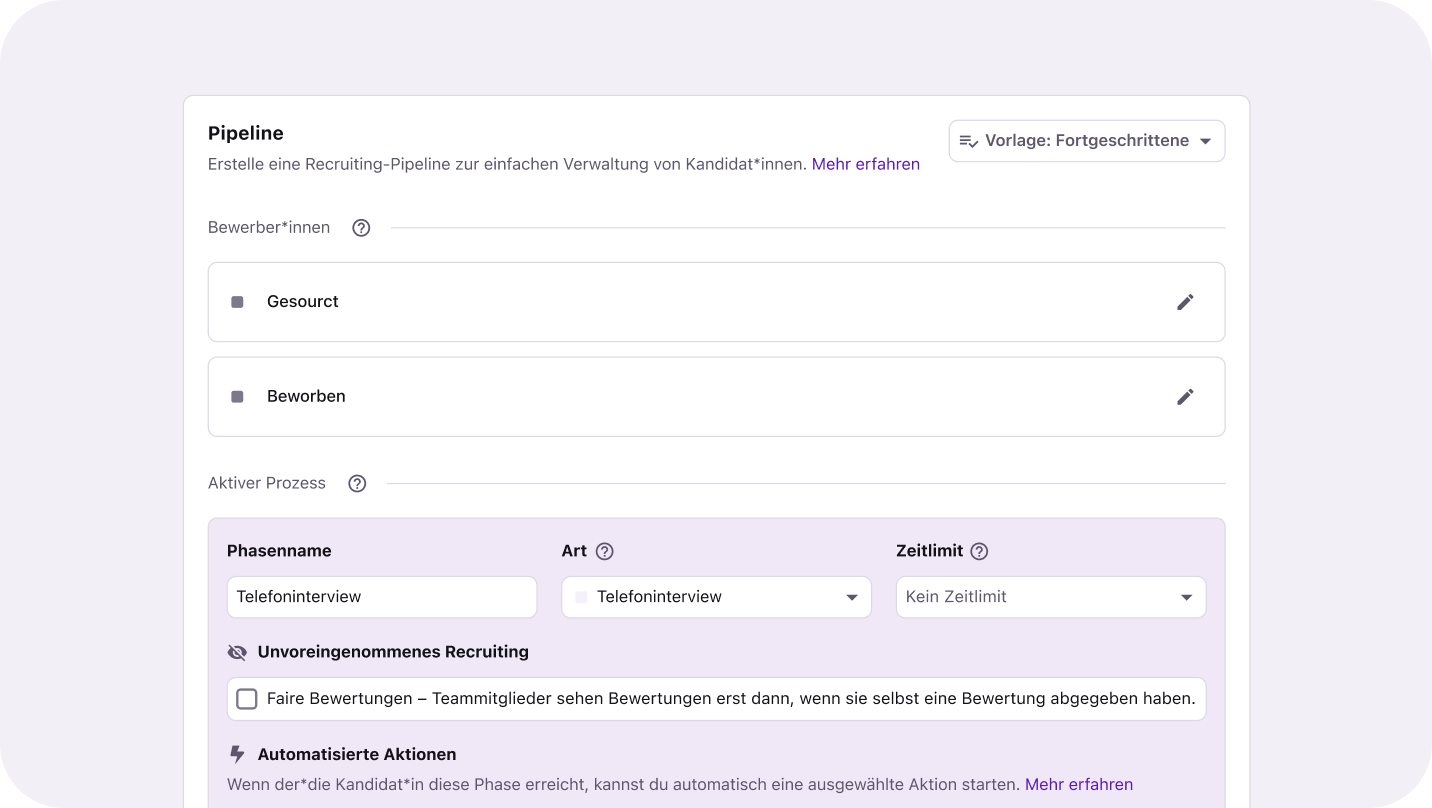Screen dimensions: 1432x808
Task: Open the Kein Zeitlimit dropdown
Action: [1050, 597]
